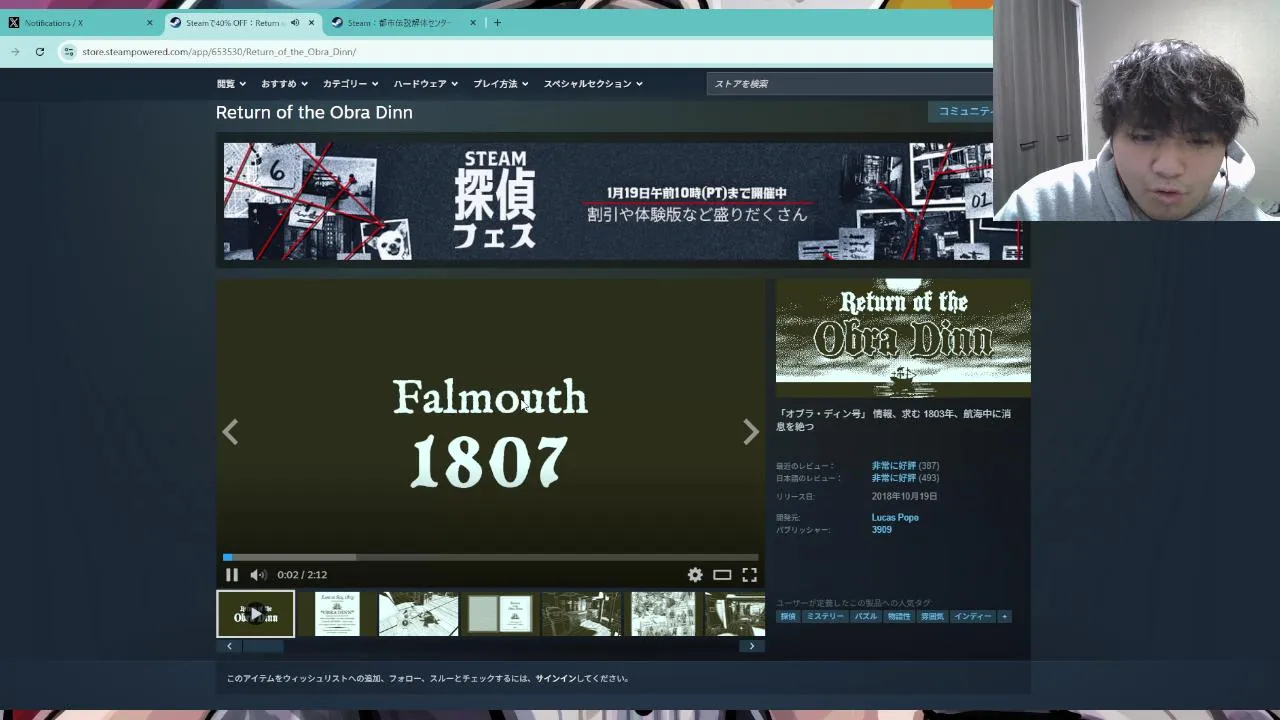Image resolution: width=1280 pixels, height=720 pixels.
Task: Open the スペシャルセクション dropdown menu
Action: tap(593, 84)
